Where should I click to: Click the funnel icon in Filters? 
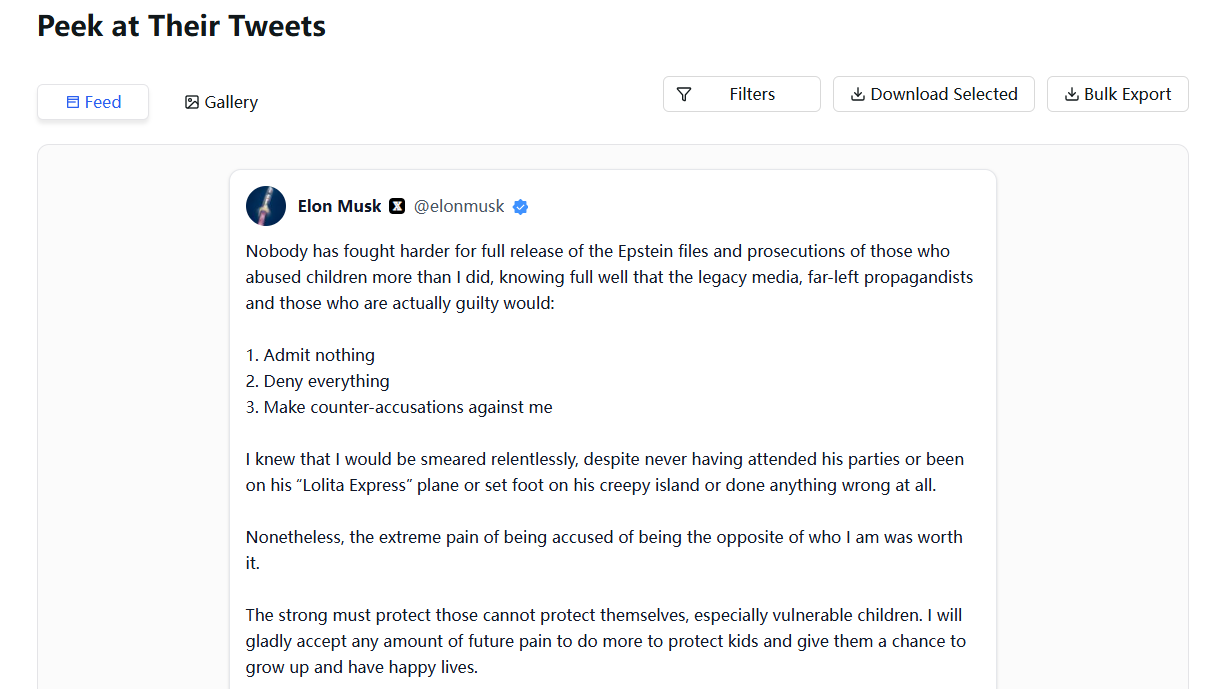click(684, 94)
